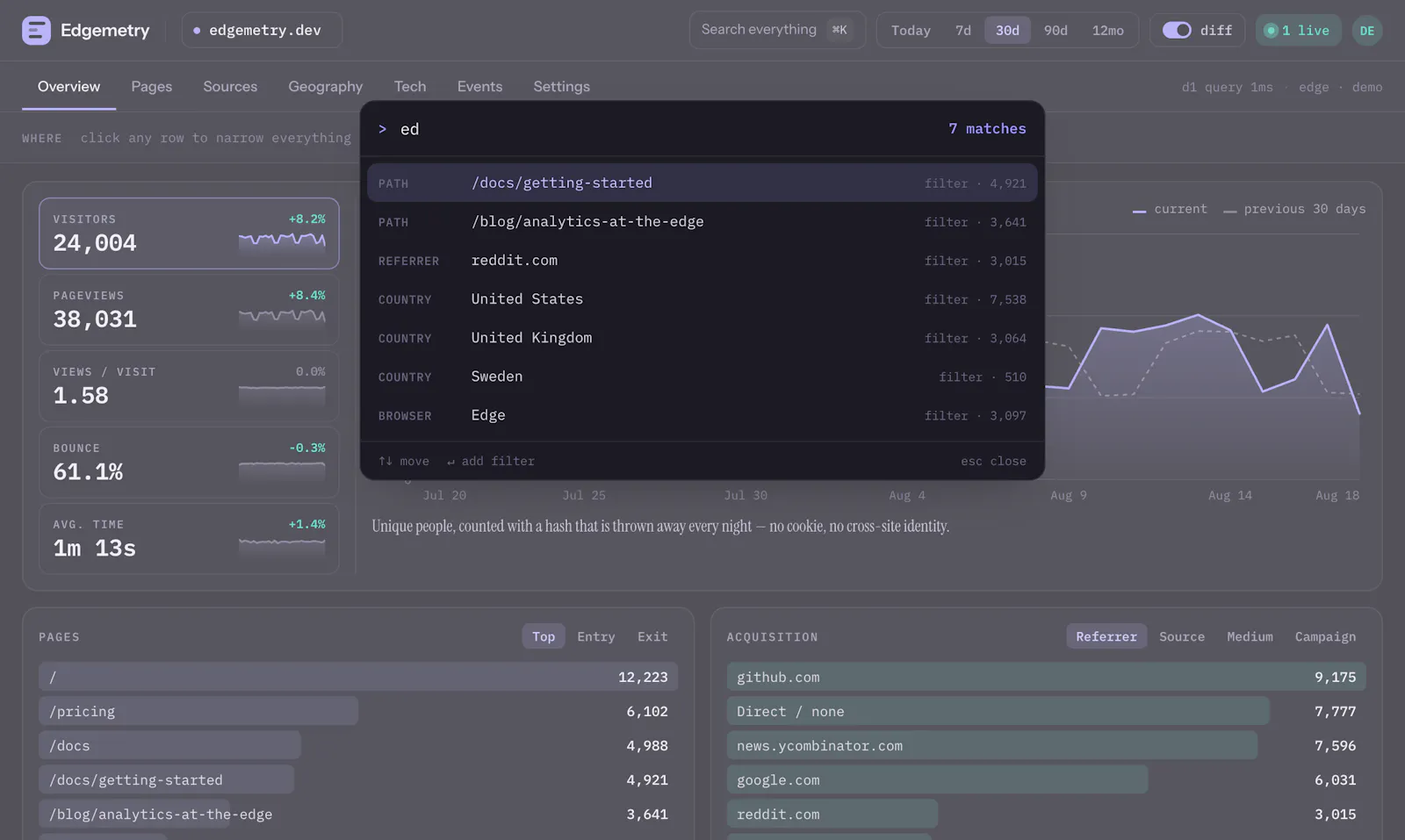Click the Visitors sparkline chart
Image resolution: width=1405 pixels, height=840 pixels.
(282, 241)
